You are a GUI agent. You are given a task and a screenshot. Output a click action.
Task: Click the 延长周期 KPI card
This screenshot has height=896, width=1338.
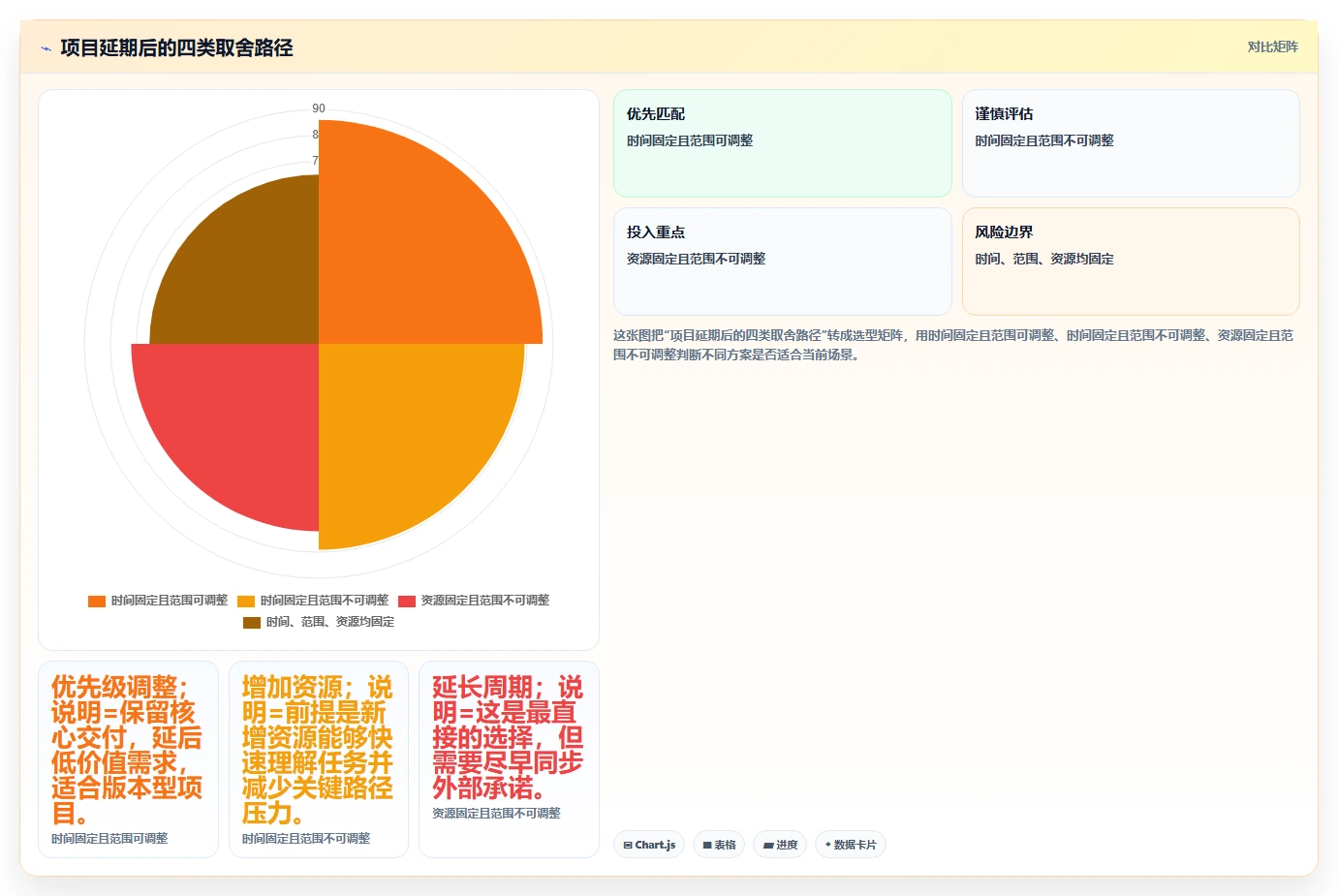[509, 759]
